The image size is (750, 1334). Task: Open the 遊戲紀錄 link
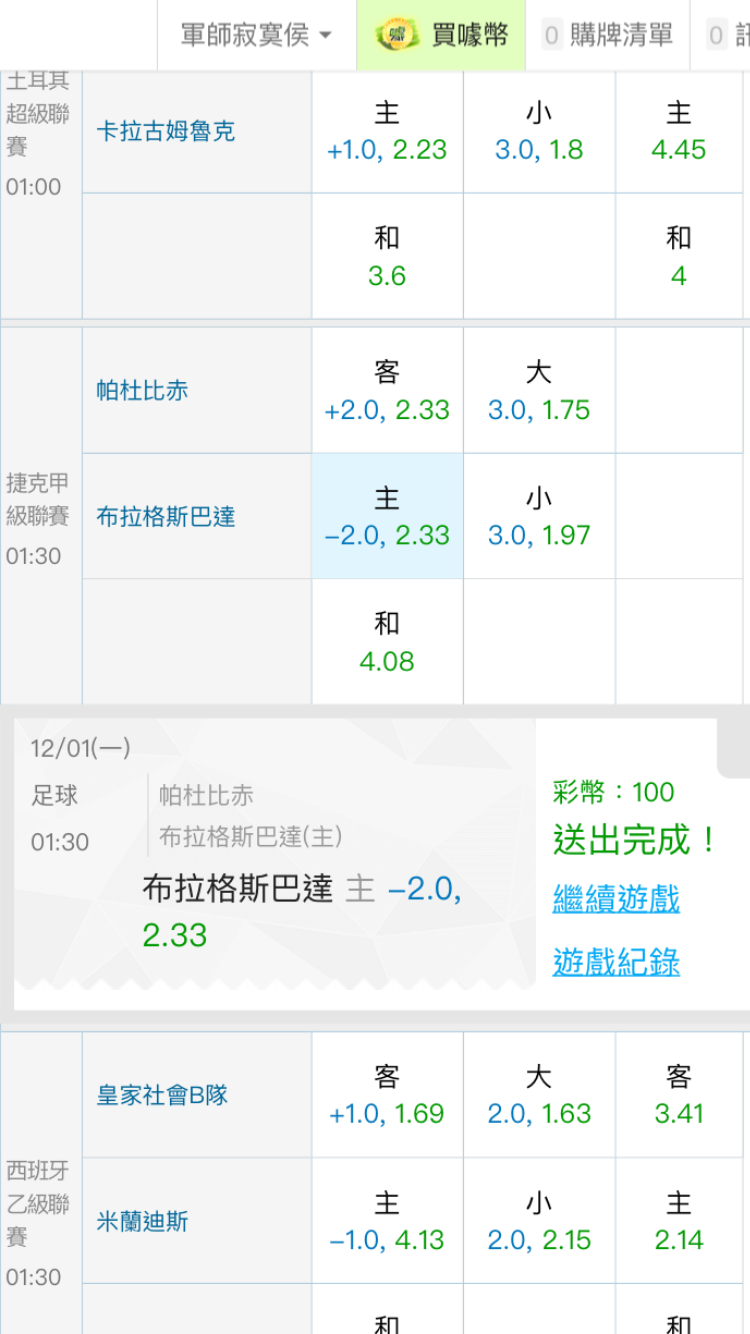616,962
